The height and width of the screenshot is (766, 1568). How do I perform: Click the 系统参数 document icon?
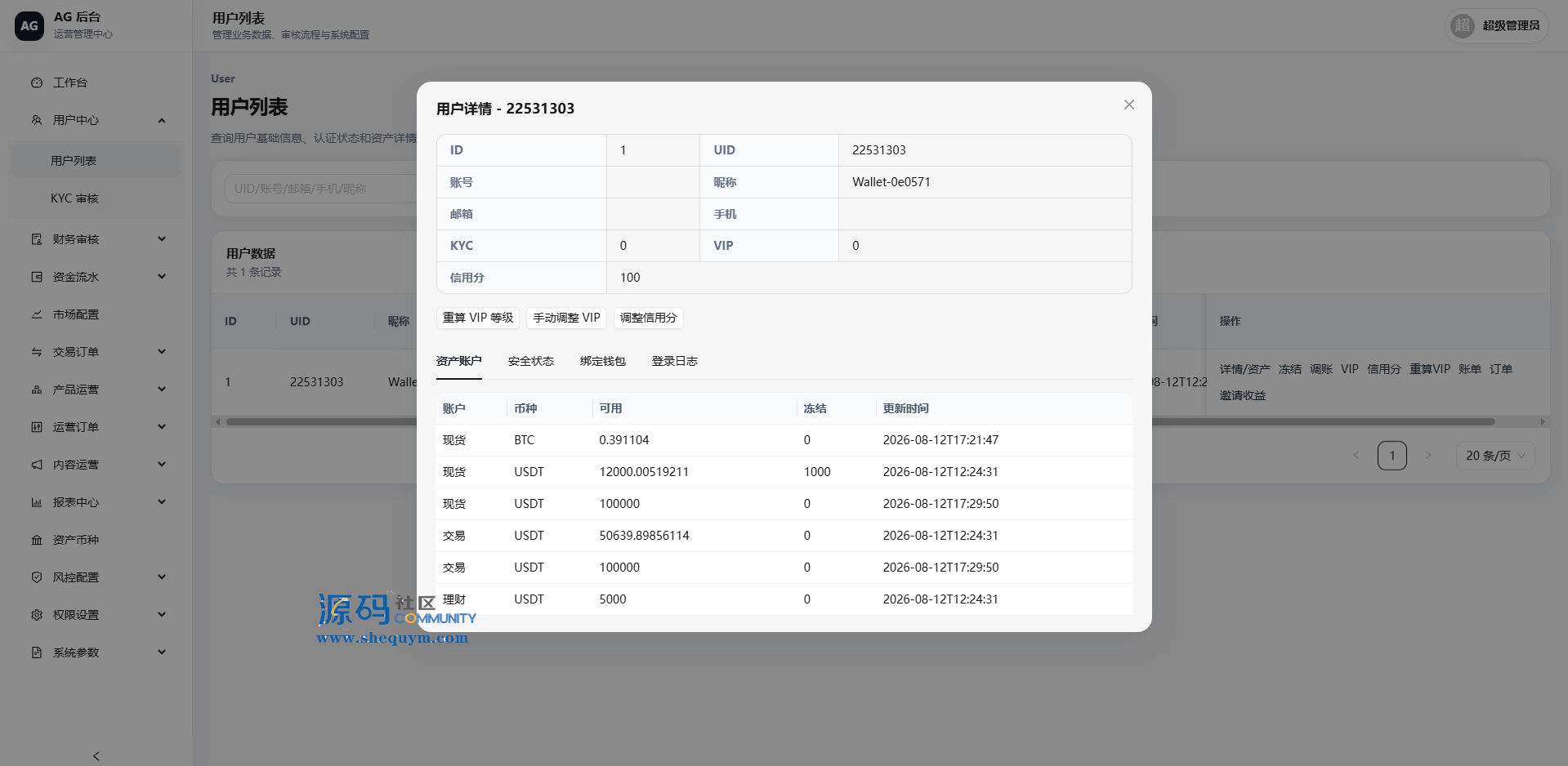[x=37, y=652]
